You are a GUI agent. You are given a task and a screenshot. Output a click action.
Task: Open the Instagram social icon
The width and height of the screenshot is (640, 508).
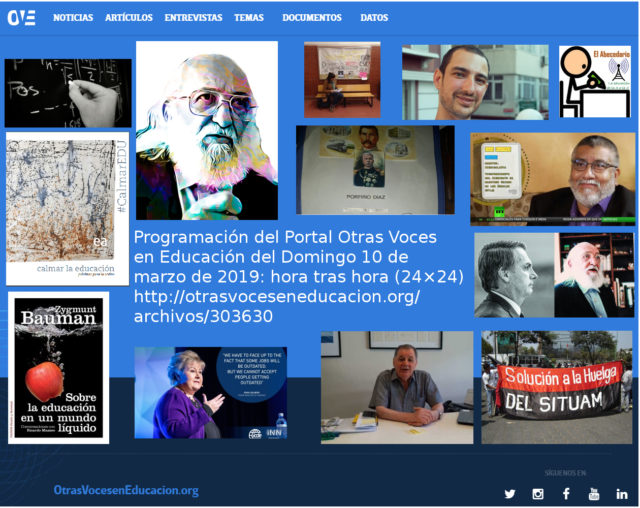point(538,494)
